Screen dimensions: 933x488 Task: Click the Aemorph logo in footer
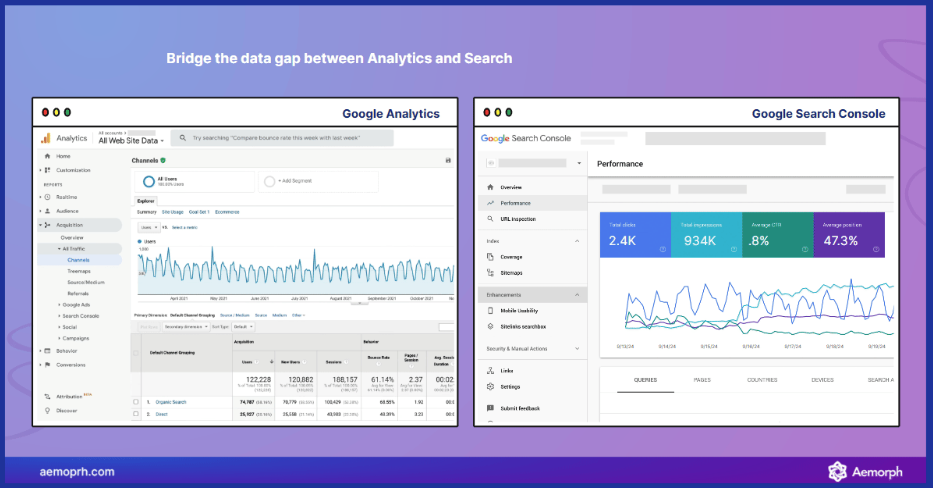click(865, 472)
